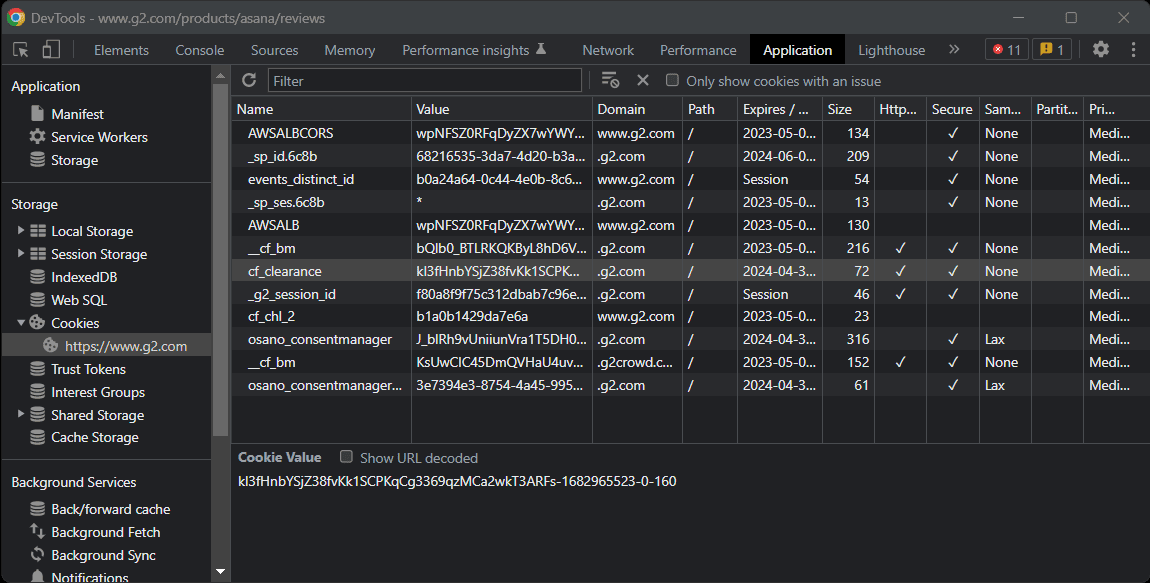1150x583 pixels.
Task: Click the errors counter showing 11
Action: tap(1006, 49)
